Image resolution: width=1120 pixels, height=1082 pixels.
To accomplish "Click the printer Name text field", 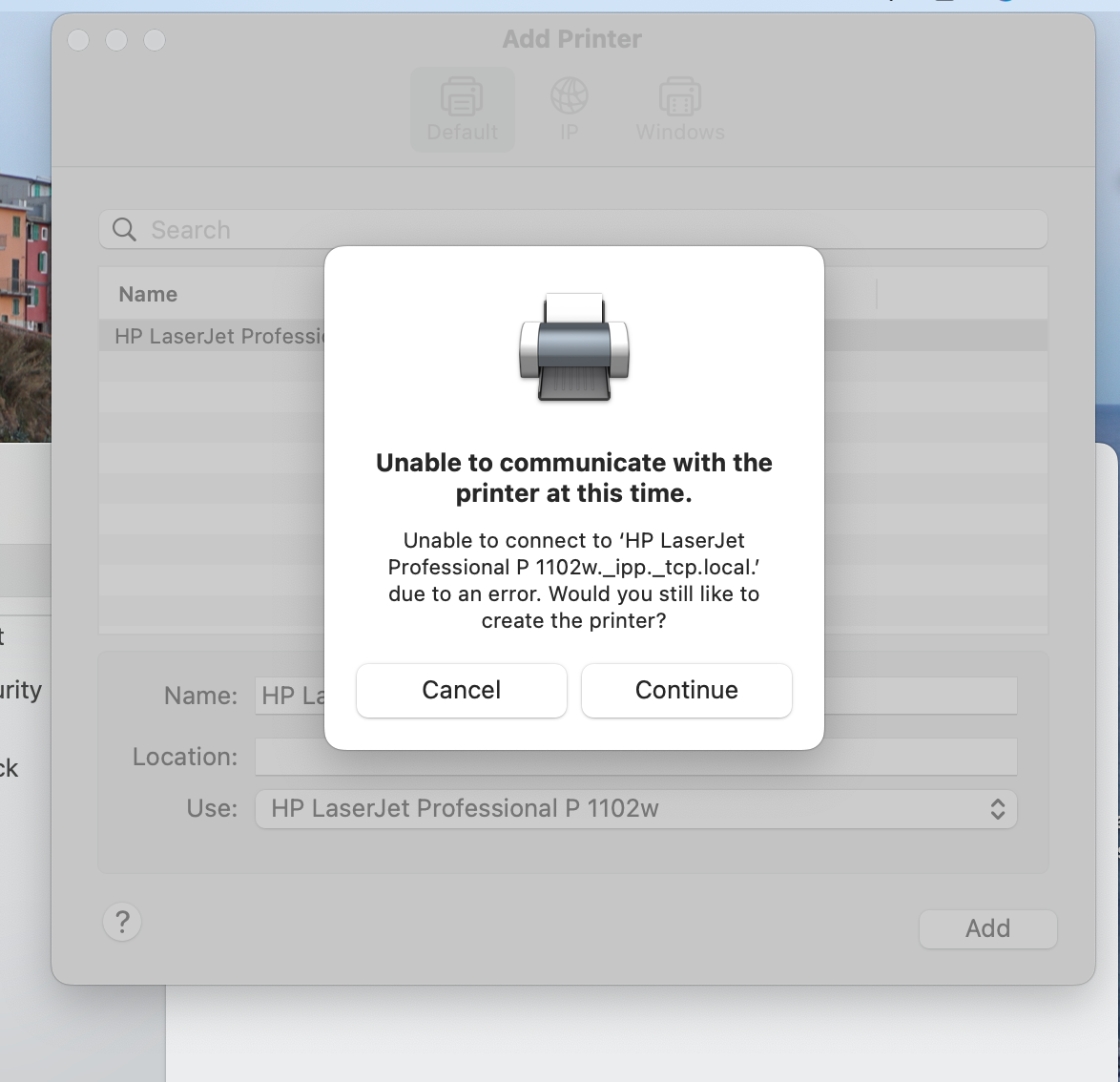I will tap(635, 696).
